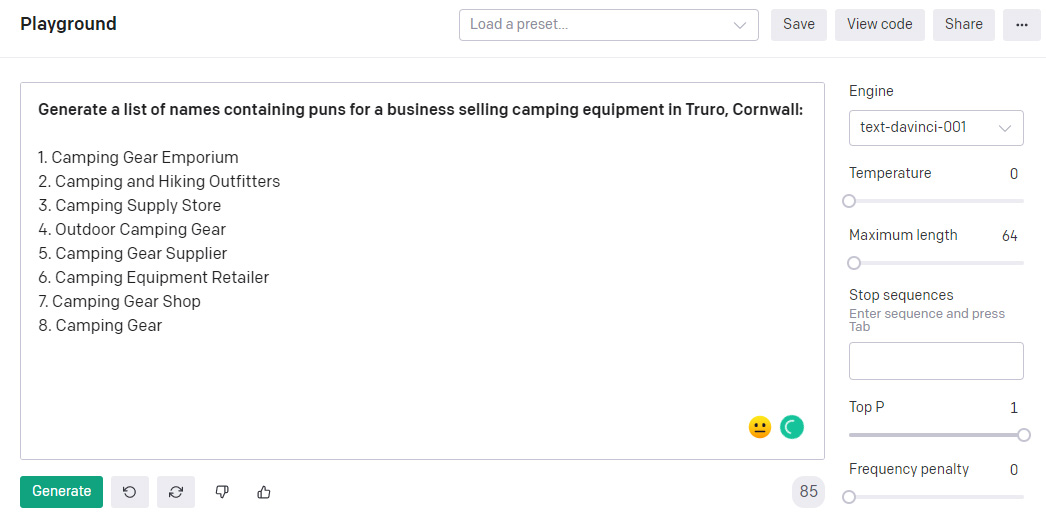Adjust the Temperature slider handle

tap(849, 201)
